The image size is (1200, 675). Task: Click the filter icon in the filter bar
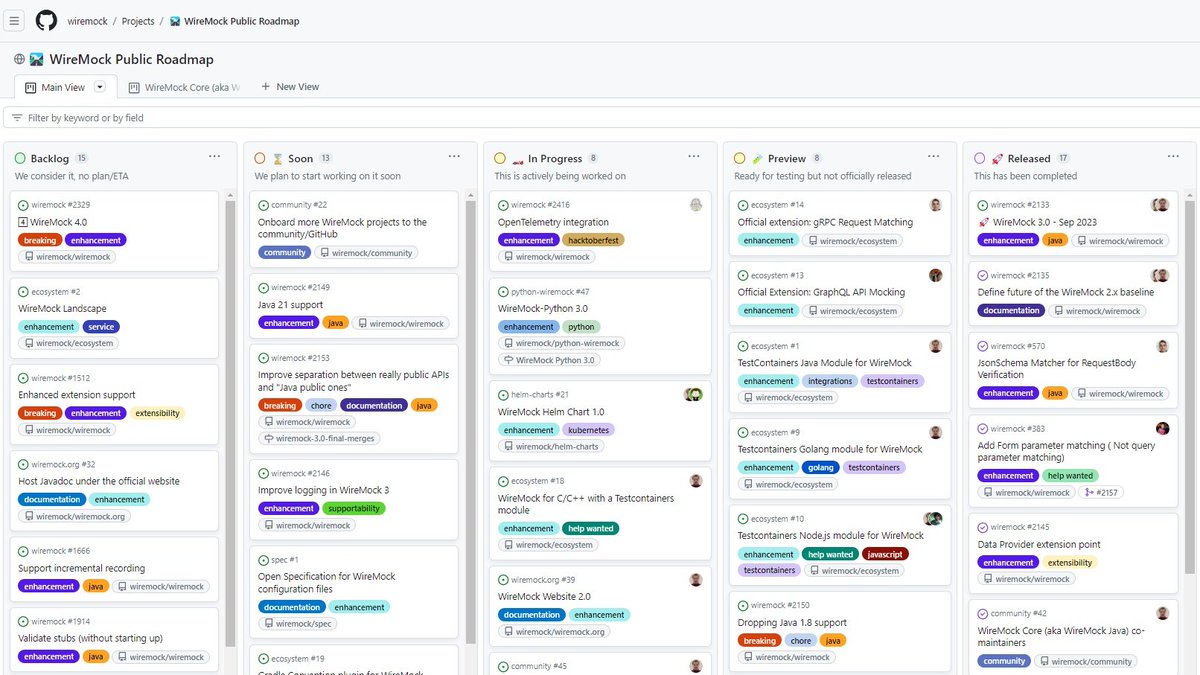[17, 118]
